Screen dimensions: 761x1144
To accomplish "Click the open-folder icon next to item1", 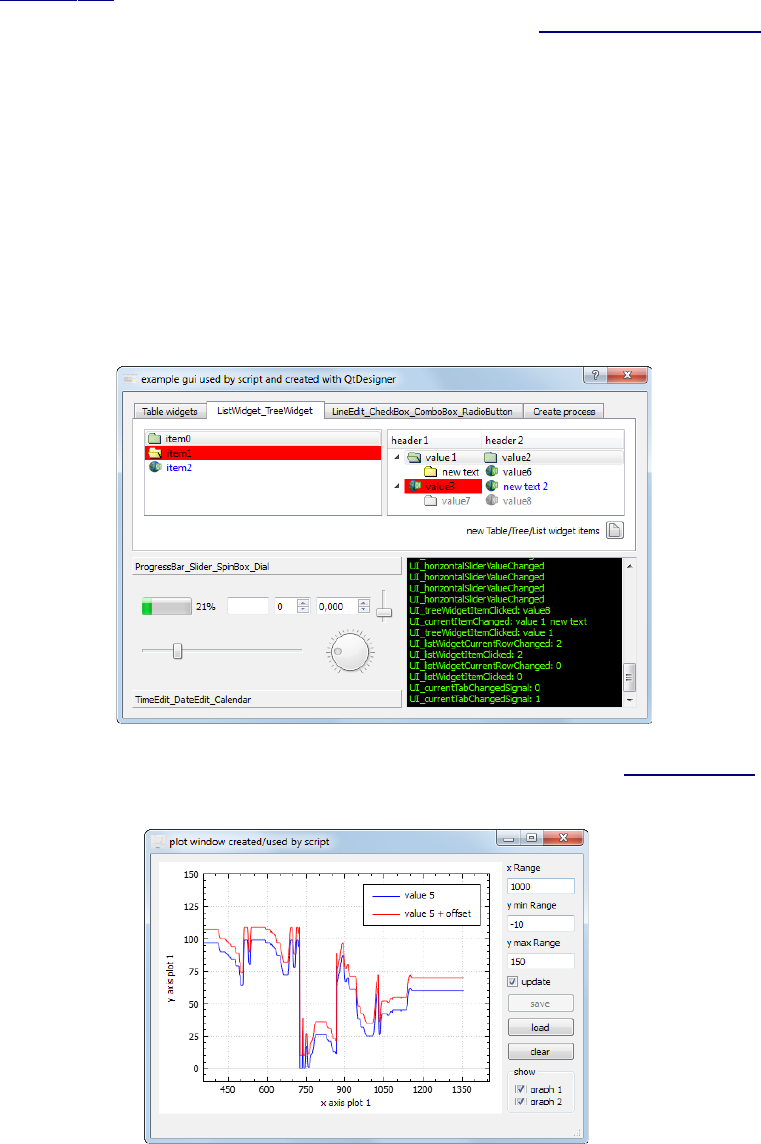I will 154,453.
